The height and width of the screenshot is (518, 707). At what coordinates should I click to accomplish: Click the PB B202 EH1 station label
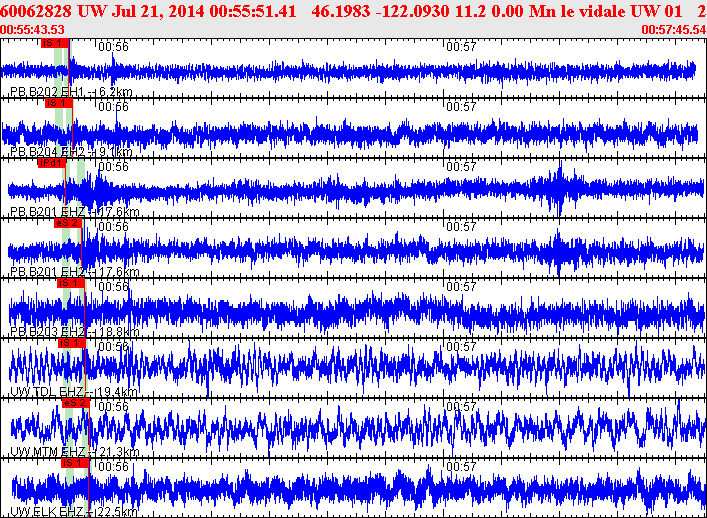pyautogui.click(x=71, y=92)
